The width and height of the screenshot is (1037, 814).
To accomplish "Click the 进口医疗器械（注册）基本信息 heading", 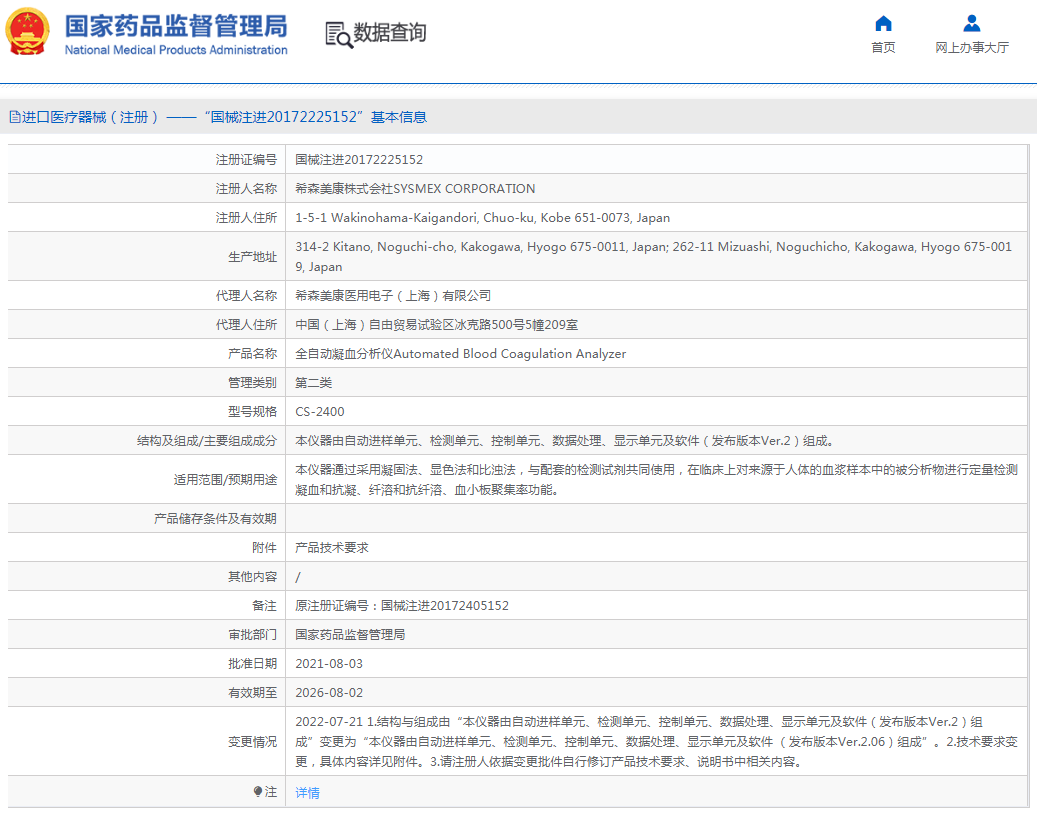I will (x=218, y=117).
